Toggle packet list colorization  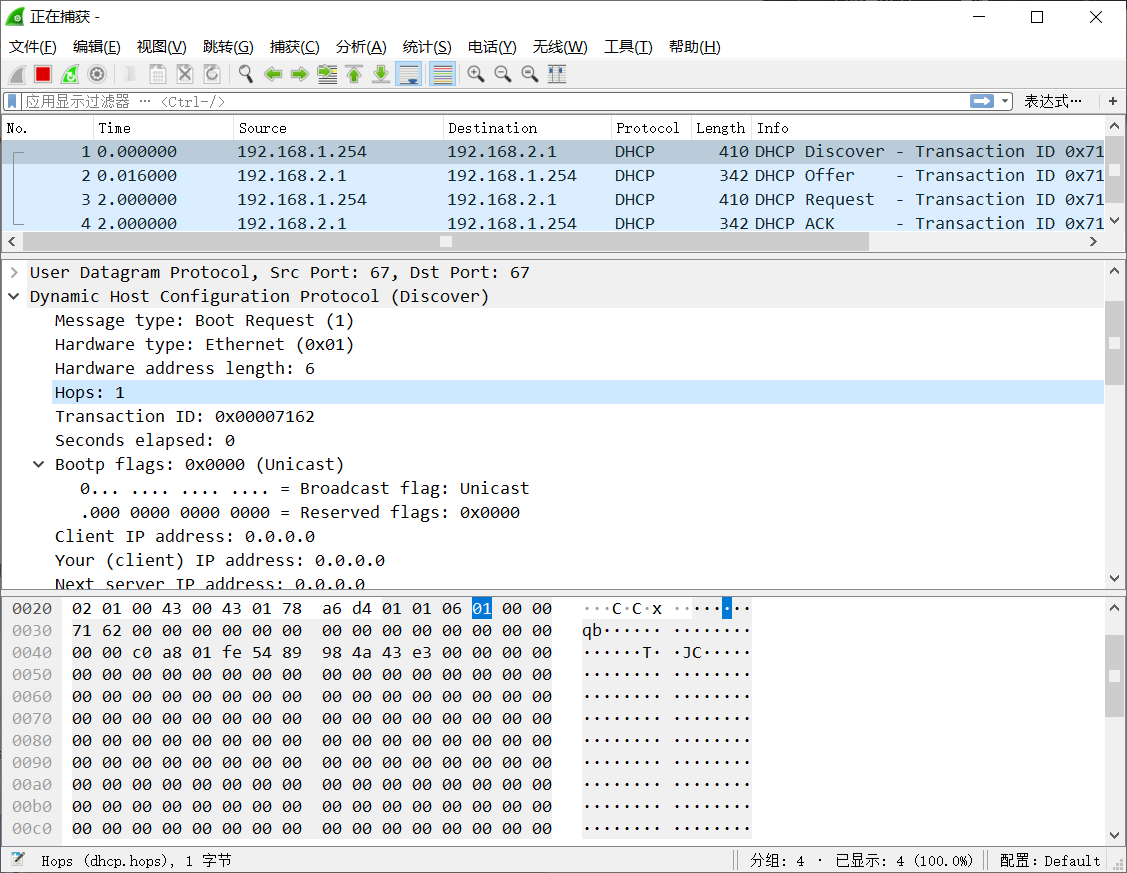coord(443,74)
